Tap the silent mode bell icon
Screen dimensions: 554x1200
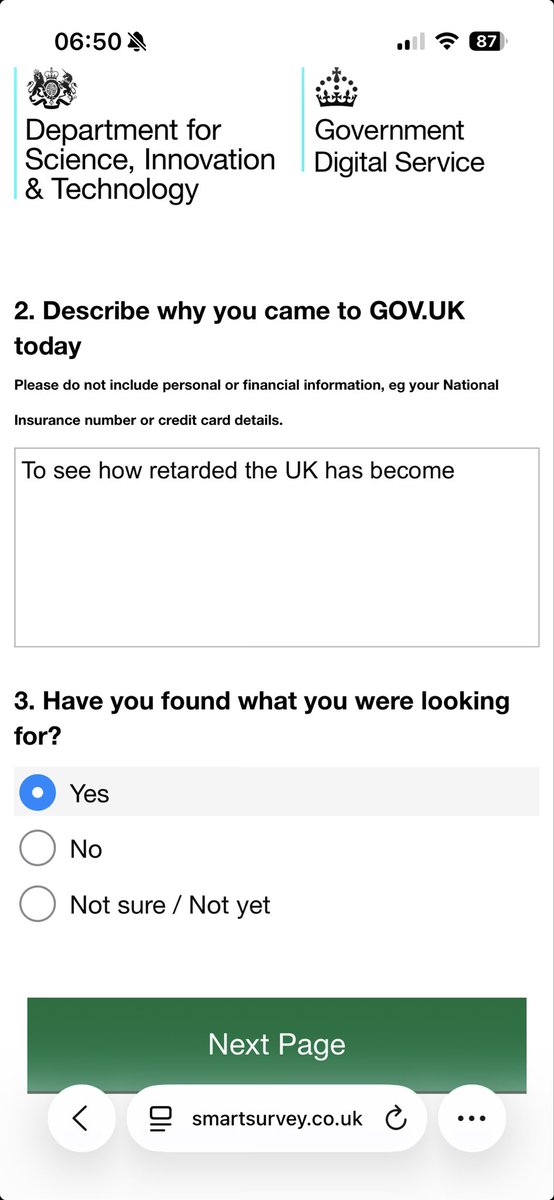137,42
